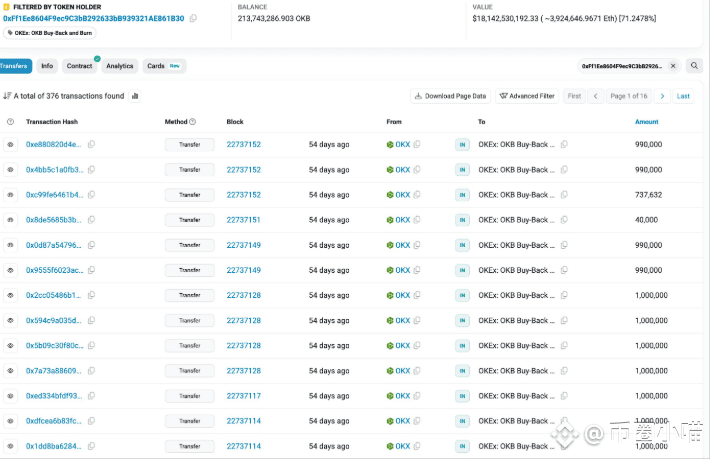Click Download Page Data button
The width and height of the screenshot is (712, 460).
[x=450, y=96]
